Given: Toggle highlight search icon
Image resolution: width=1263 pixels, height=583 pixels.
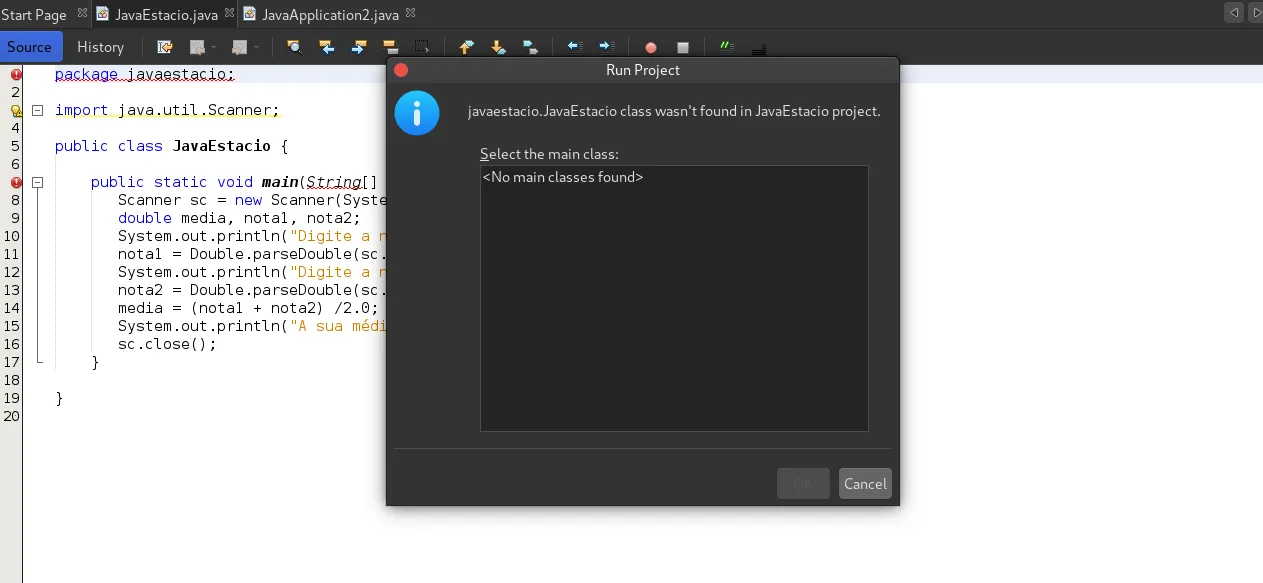Looking at the screenshot, I should [x=390, y=47].
